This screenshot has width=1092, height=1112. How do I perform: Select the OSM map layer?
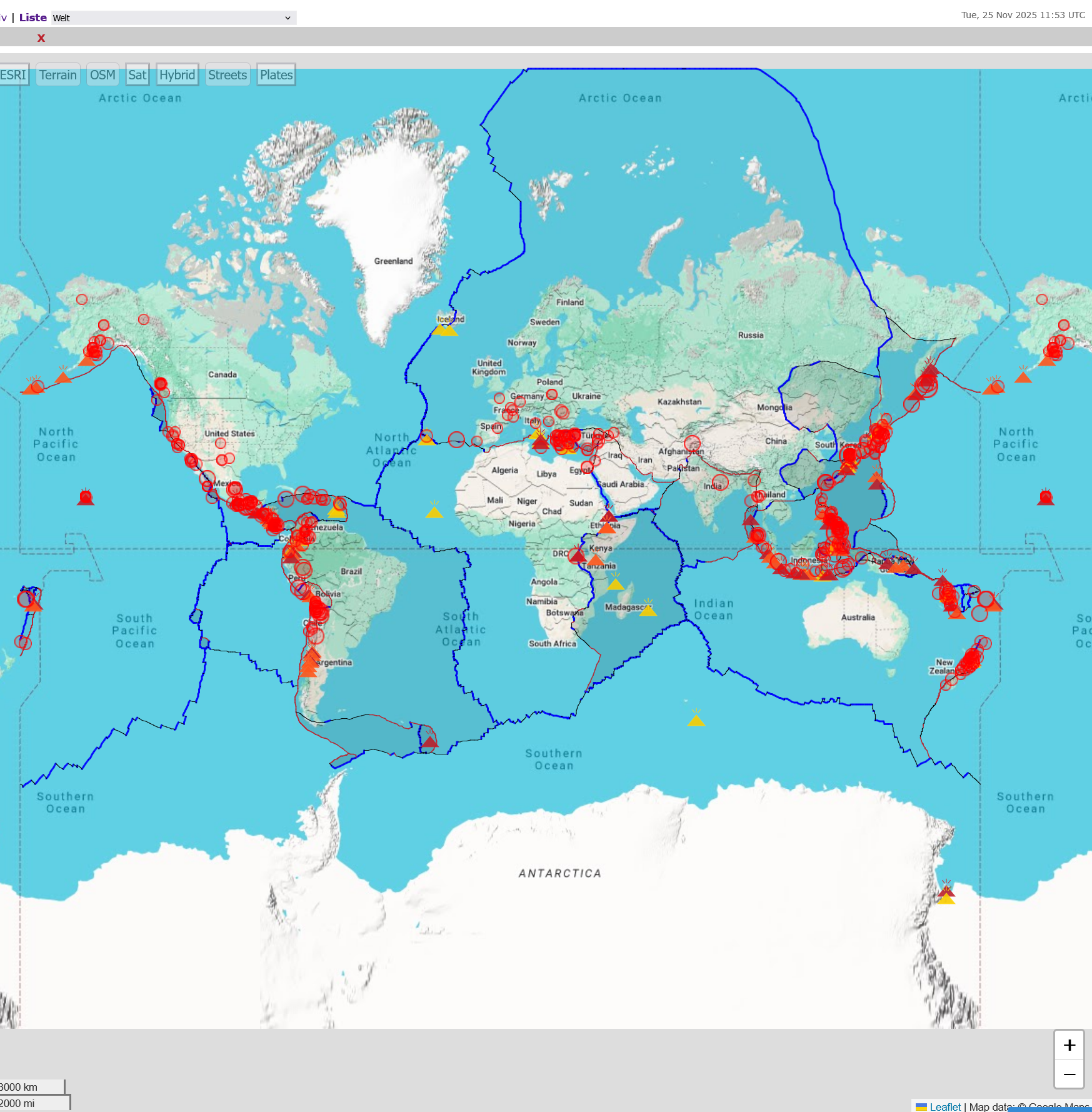click(x=103, y=75)
